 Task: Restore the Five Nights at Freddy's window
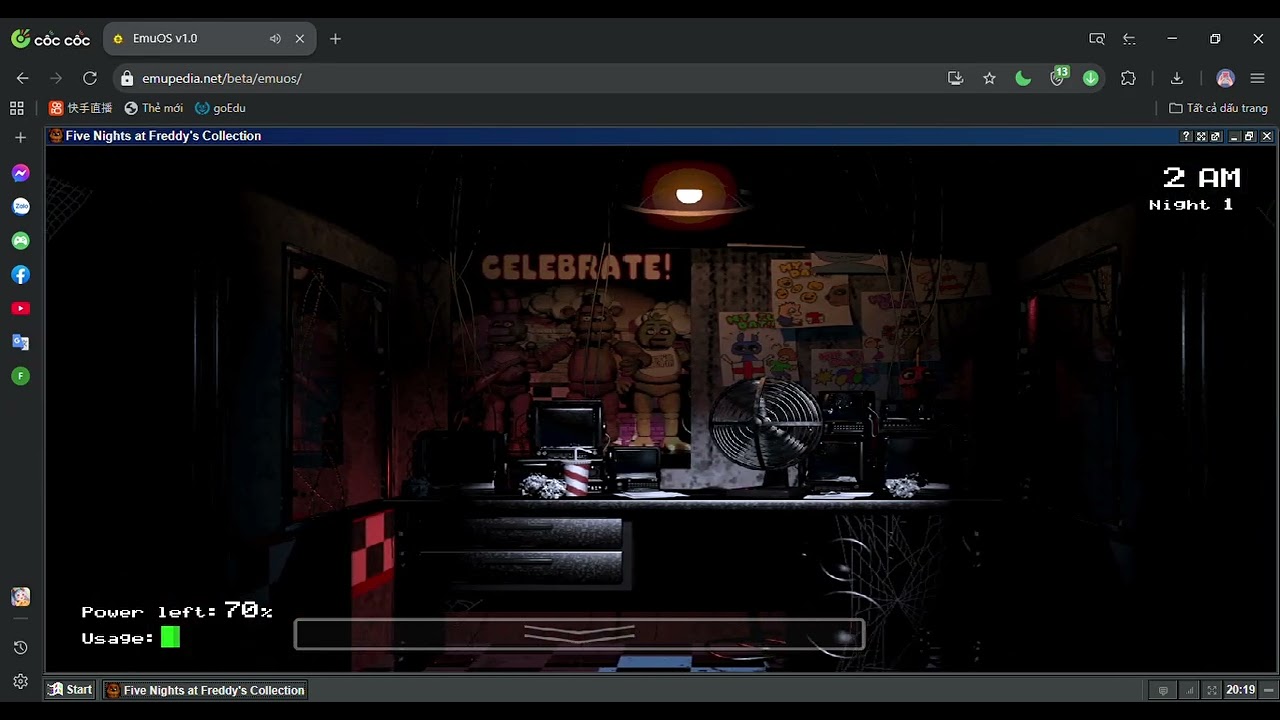click(1250, 136)
